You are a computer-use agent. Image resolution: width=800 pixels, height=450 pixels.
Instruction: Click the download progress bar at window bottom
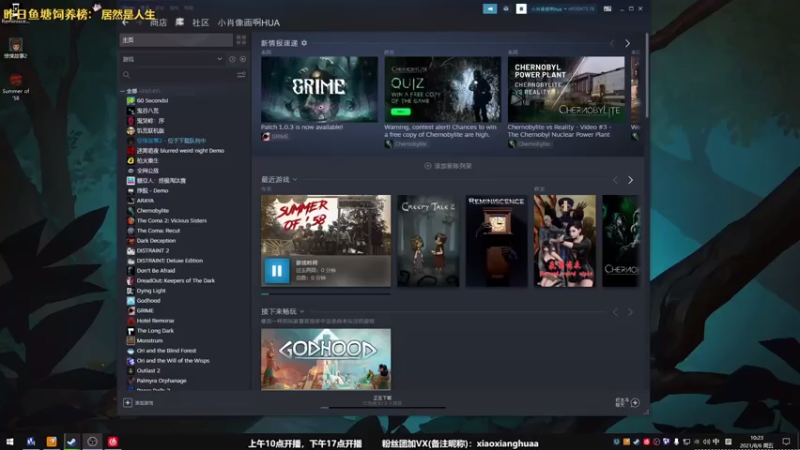point(383,408)
